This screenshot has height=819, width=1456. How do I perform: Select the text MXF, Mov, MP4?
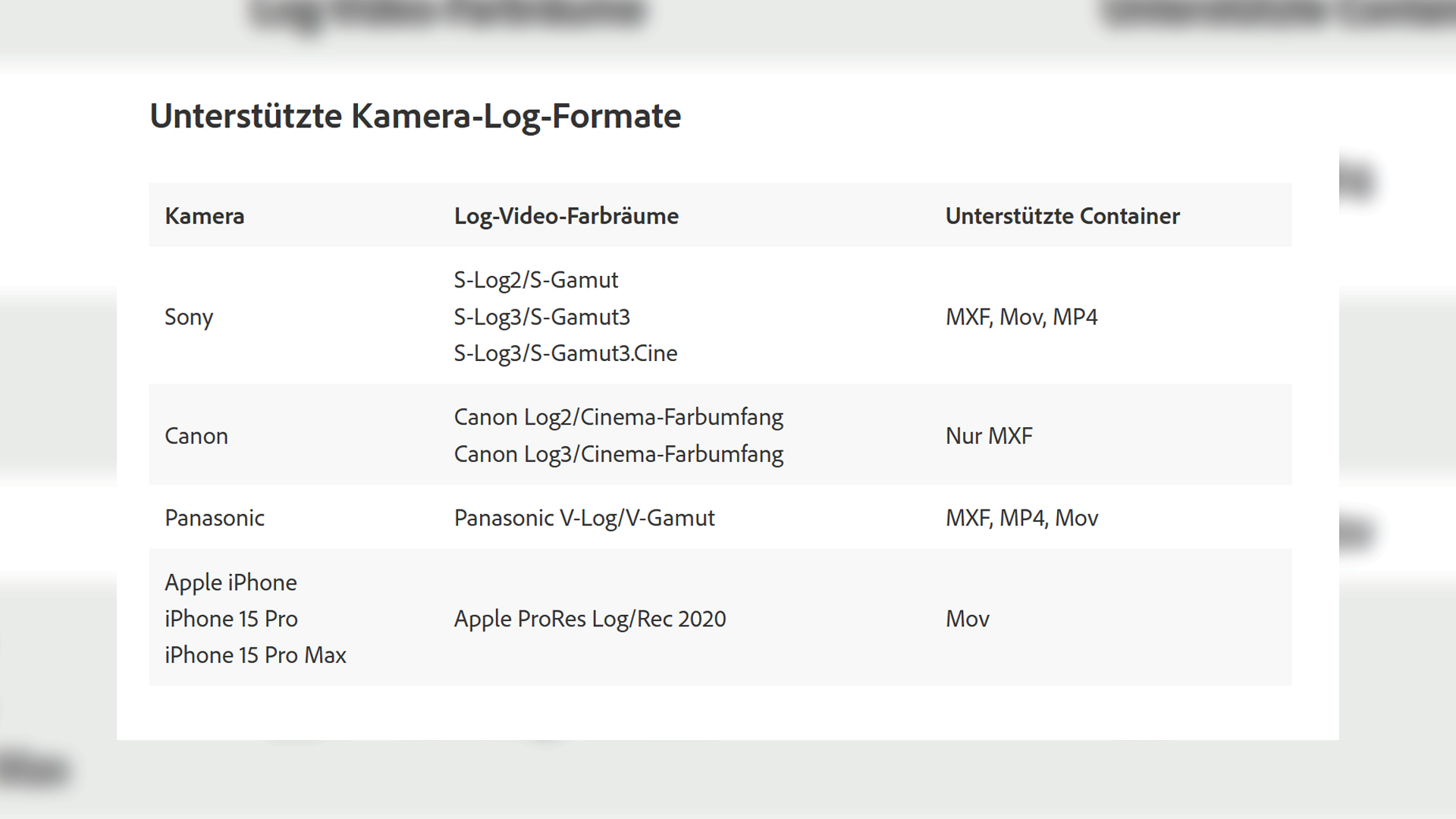pyautogui.click(x=1021, y=317)
